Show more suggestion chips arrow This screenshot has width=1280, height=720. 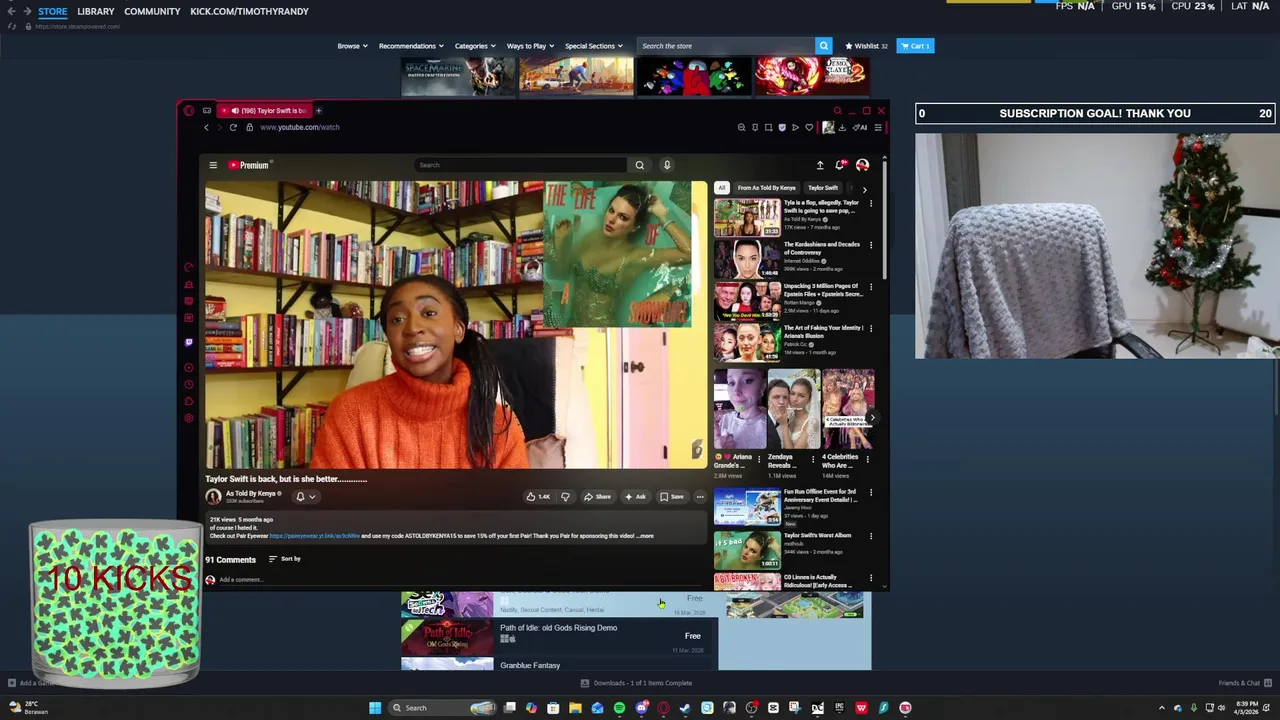coord(864,188)
